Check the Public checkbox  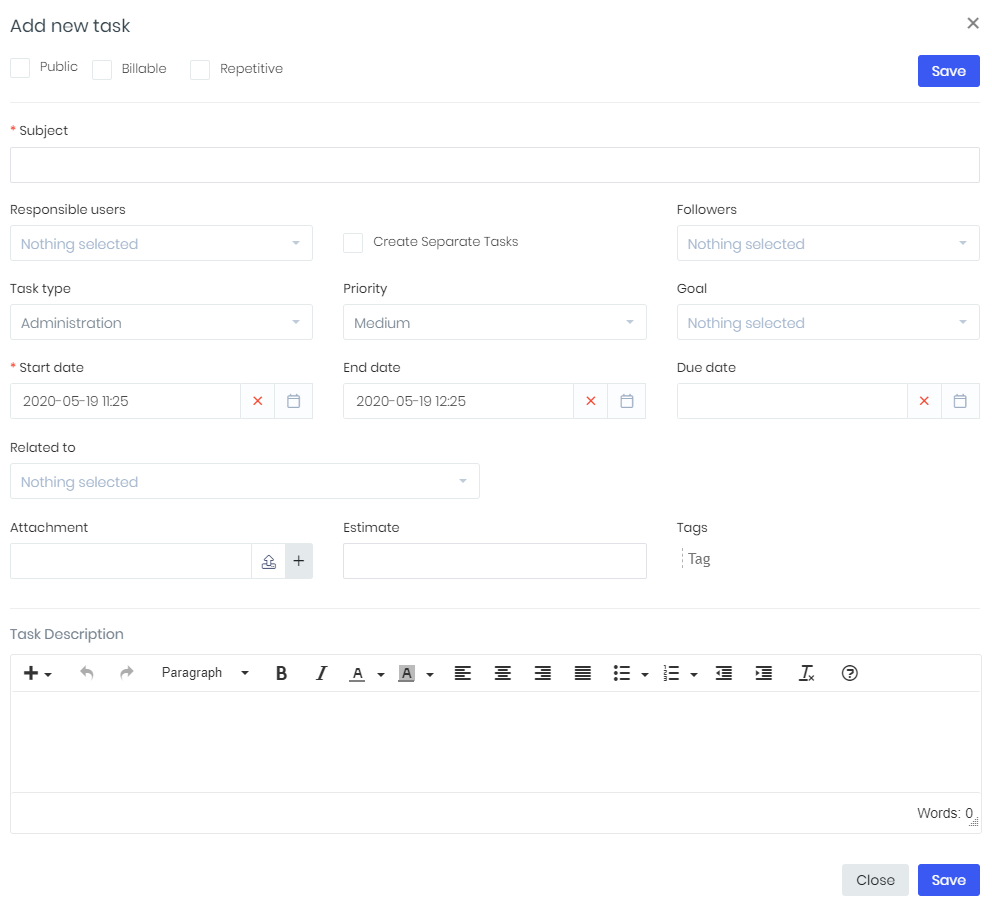pyautogui.click(x=20, y=68)
